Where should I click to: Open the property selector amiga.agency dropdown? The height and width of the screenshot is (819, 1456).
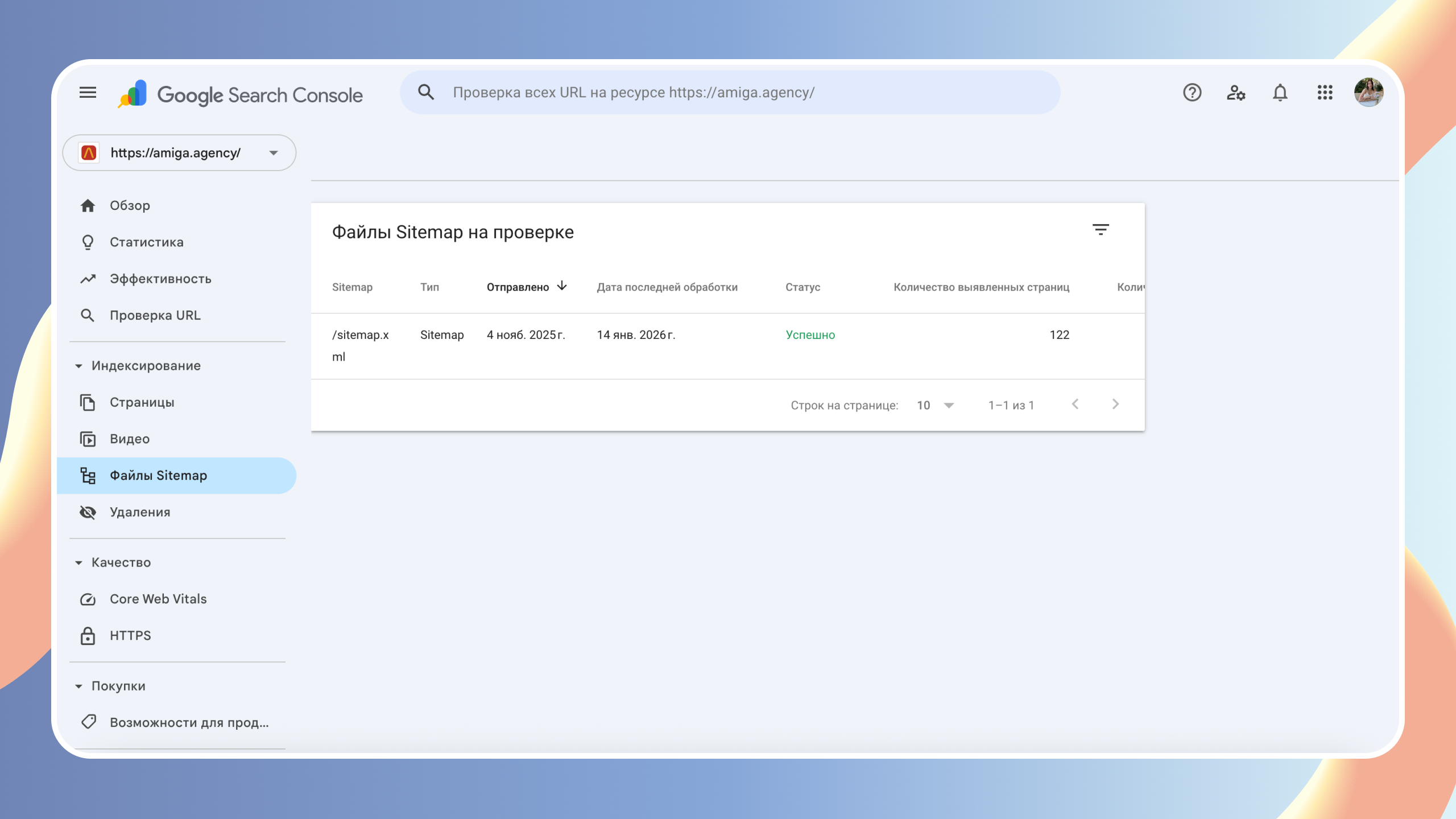pos(179,152)
